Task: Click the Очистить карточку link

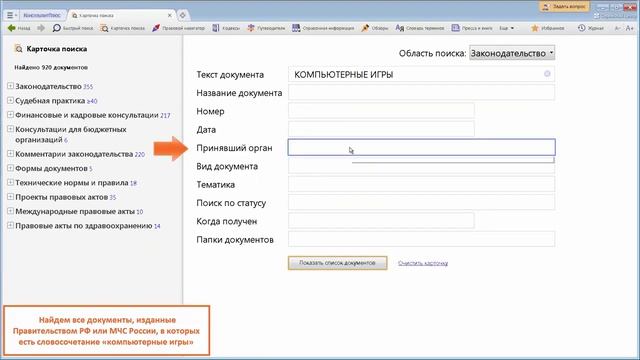Action: tap(423, 263)
